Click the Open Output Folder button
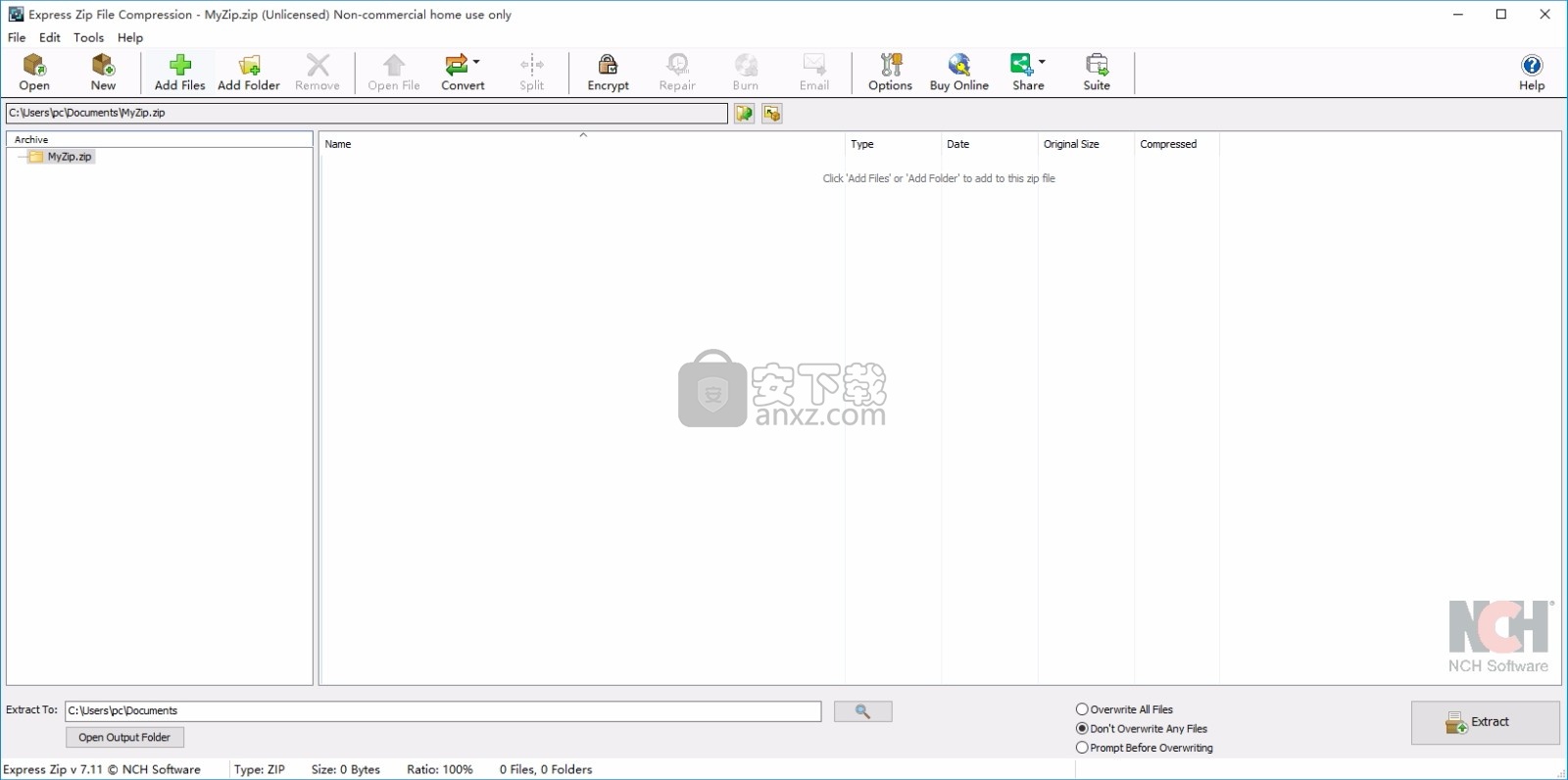The height and width of the screenshot is (780, 1568). click(x=124, y=738)
